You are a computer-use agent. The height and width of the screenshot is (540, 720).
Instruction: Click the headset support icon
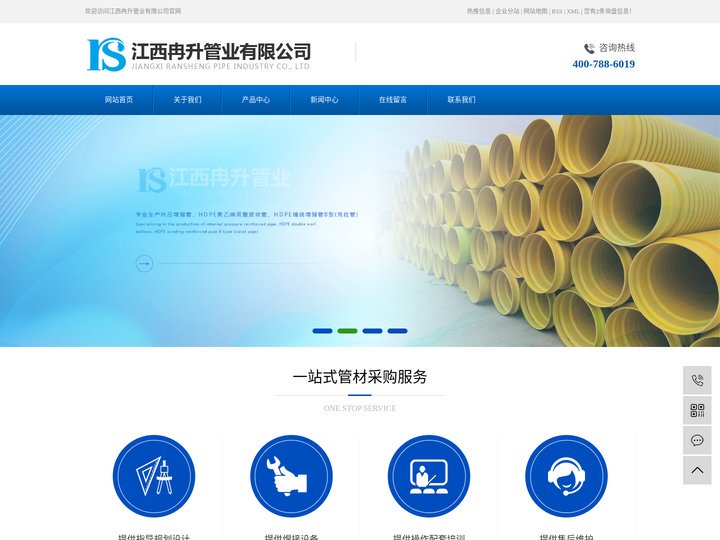pyautogui.click(x=566, y=476)
